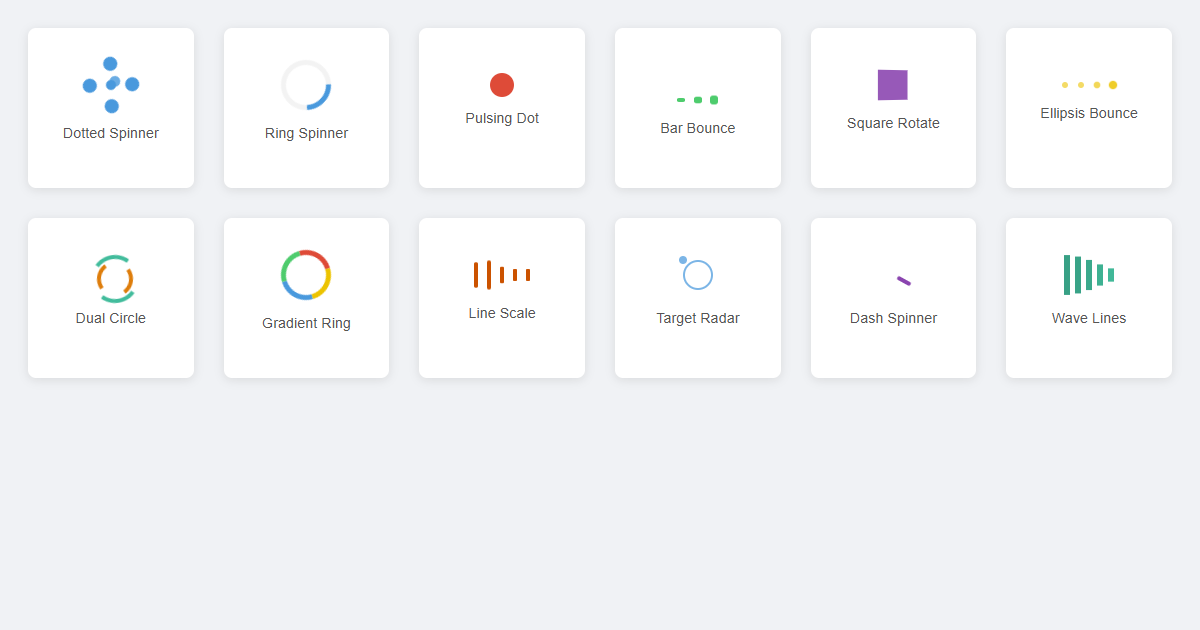Click the Dotted Spinner label
This screenshot has height=630, width=1200.
[x=110, y=132]
